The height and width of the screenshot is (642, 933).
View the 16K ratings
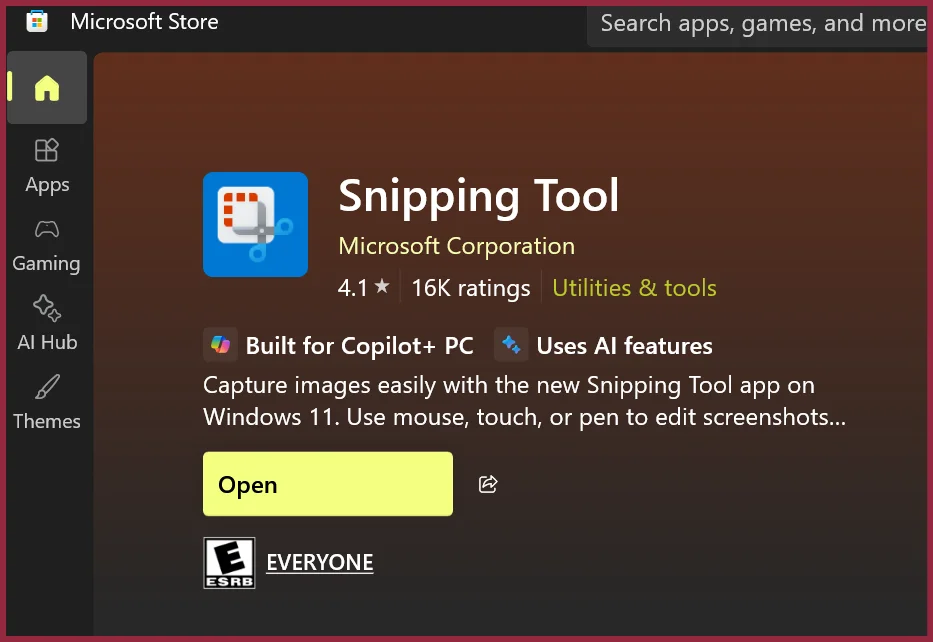pos(470,288)
